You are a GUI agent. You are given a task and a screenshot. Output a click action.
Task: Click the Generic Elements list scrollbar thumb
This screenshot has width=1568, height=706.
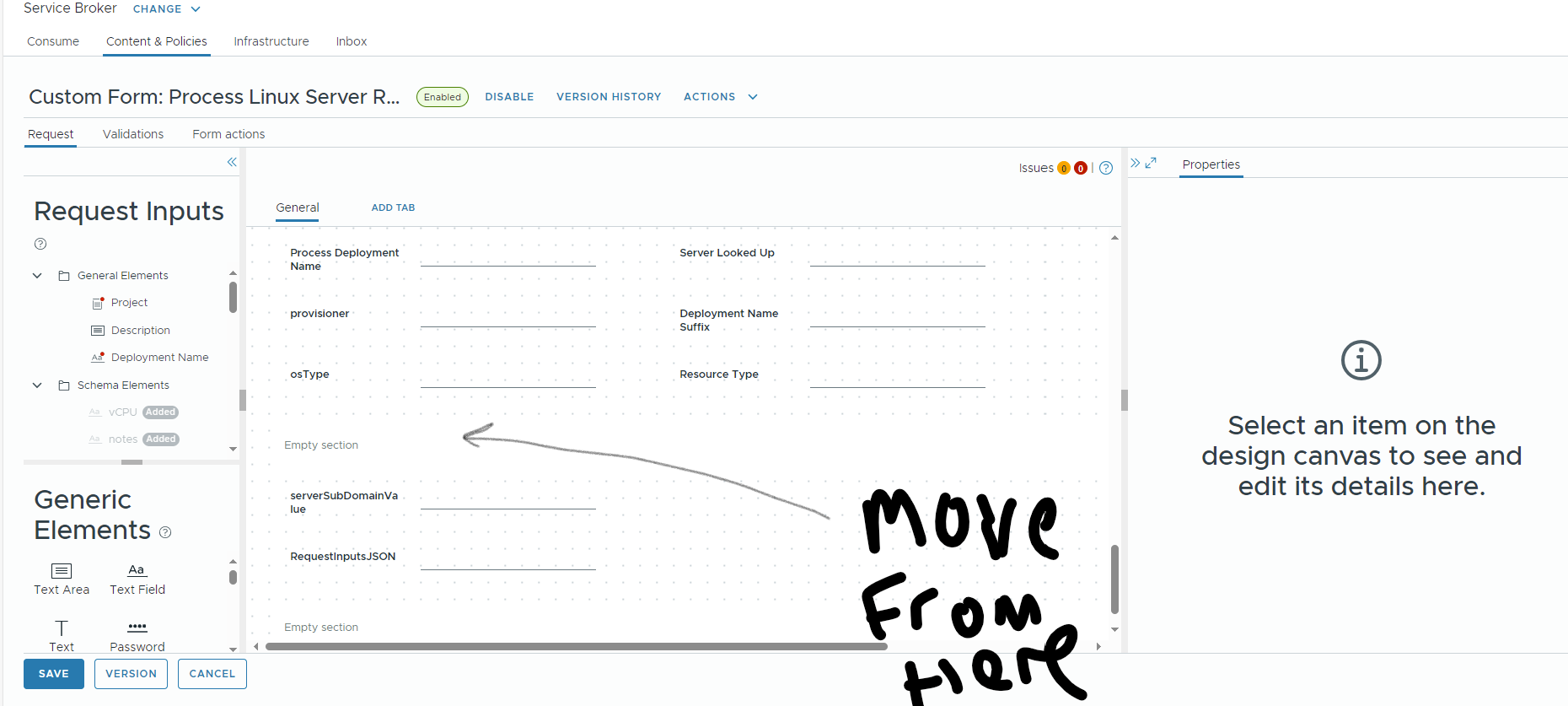(x=233, y=577)
